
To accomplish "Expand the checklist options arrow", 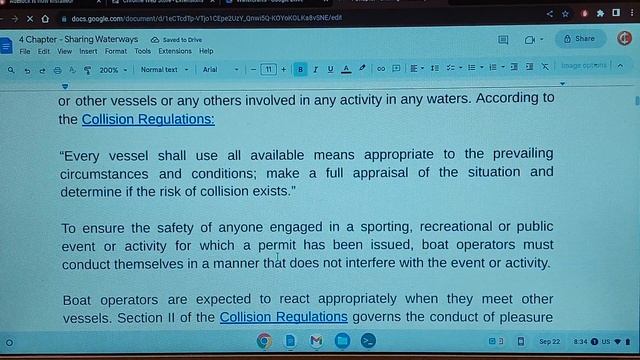I will (x=461, y=68).
